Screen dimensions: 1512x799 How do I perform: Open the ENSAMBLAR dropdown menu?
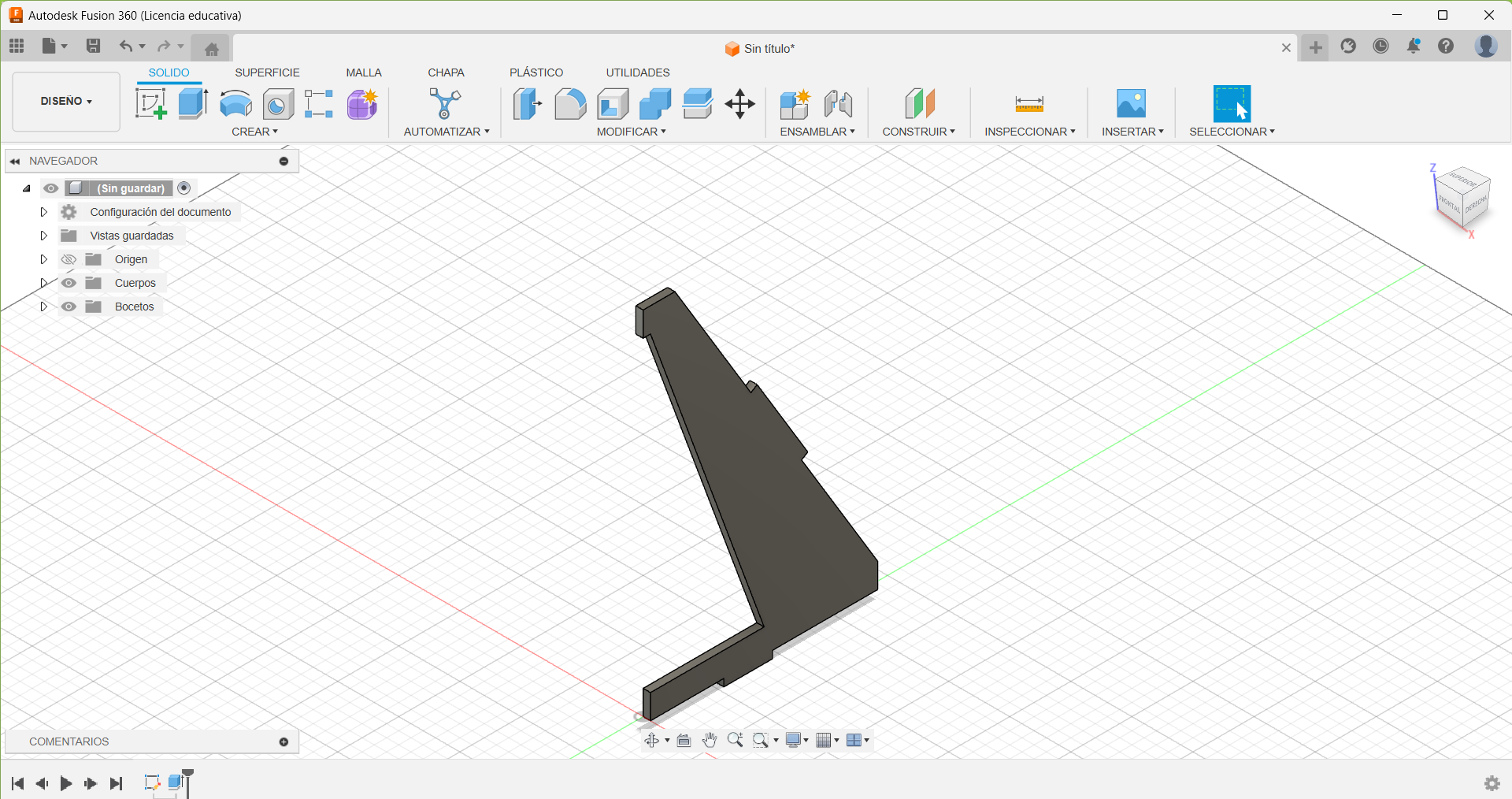pos(817,132)
